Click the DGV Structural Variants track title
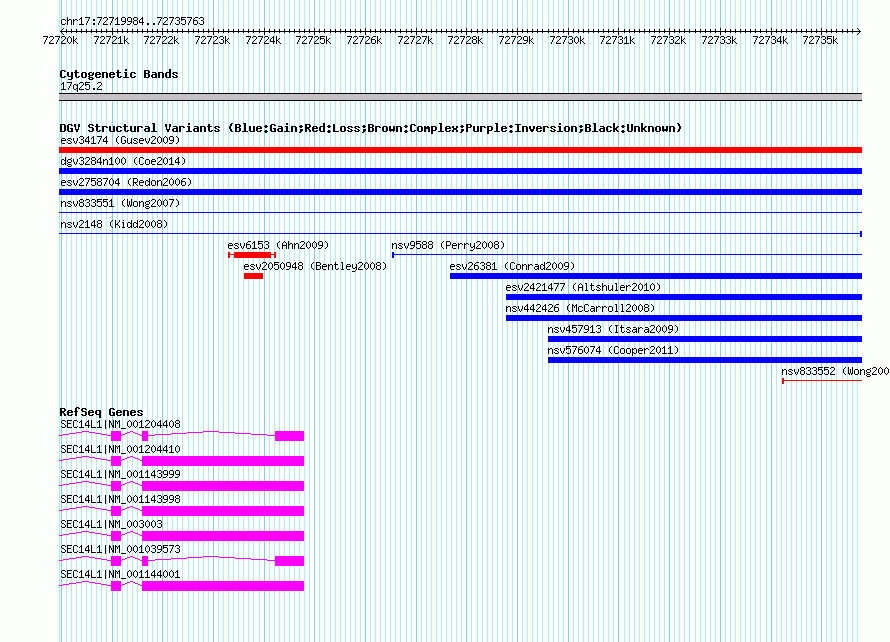Screen dimensions: 890x642 tap(371, 128)
